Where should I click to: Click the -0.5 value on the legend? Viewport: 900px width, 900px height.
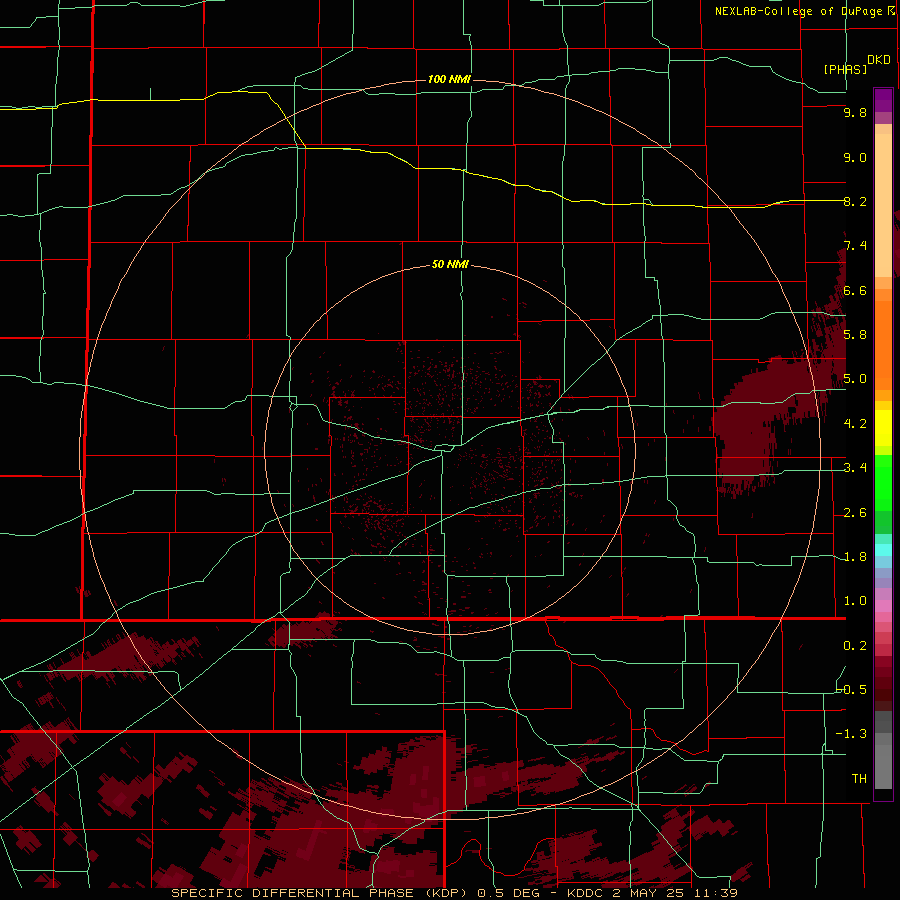(852, 689)
